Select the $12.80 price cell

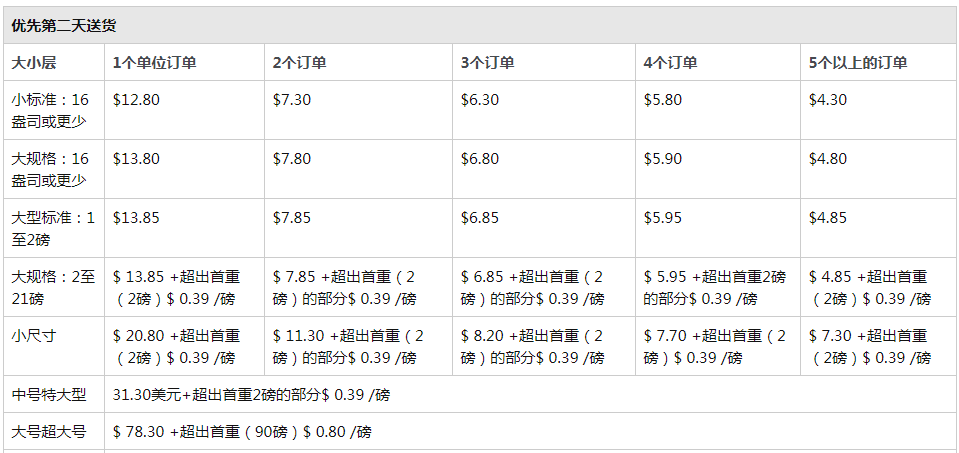point(136,100)
